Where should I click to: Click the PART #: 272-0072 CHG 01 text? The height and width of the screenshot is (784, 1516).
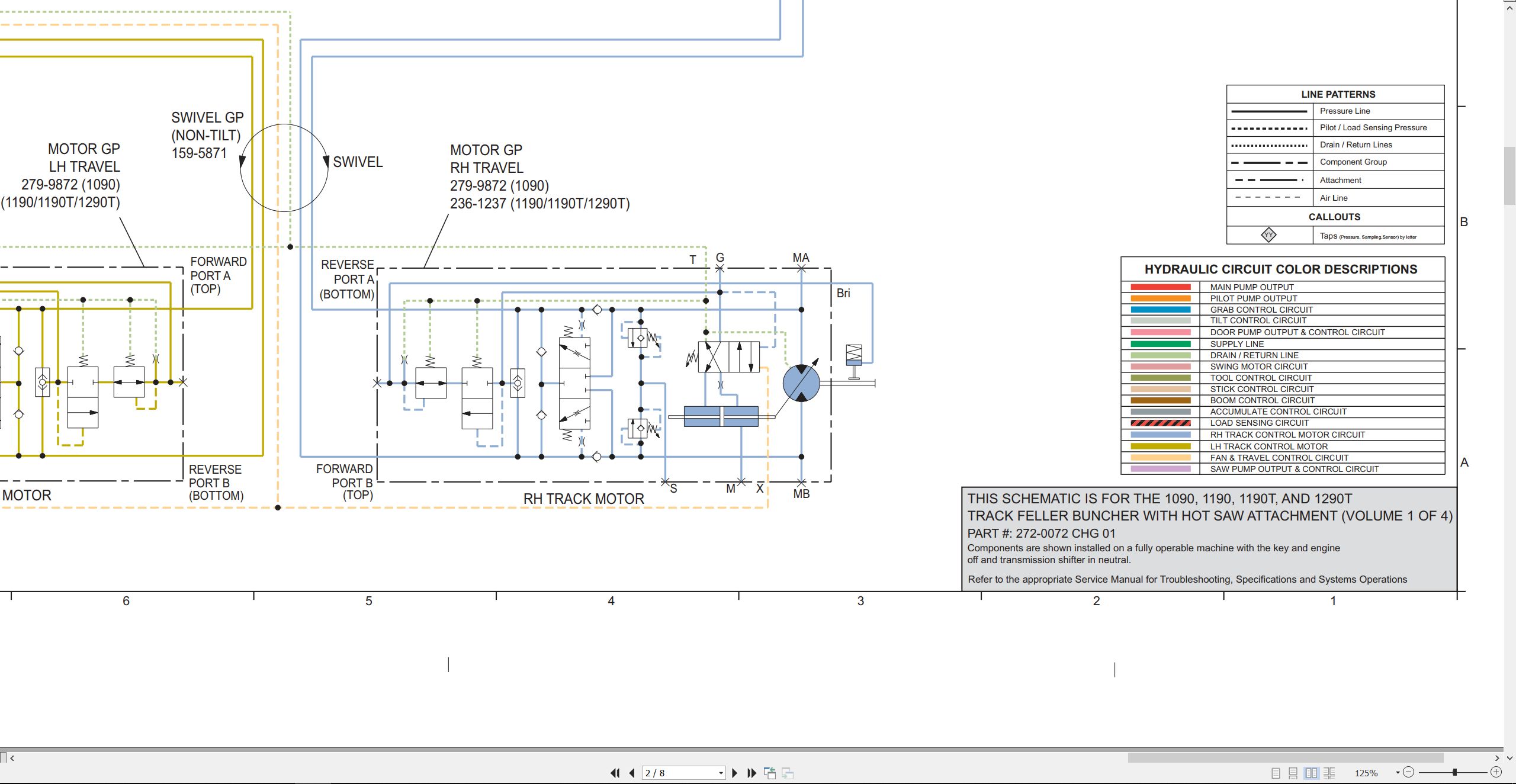click(1041, 534)
